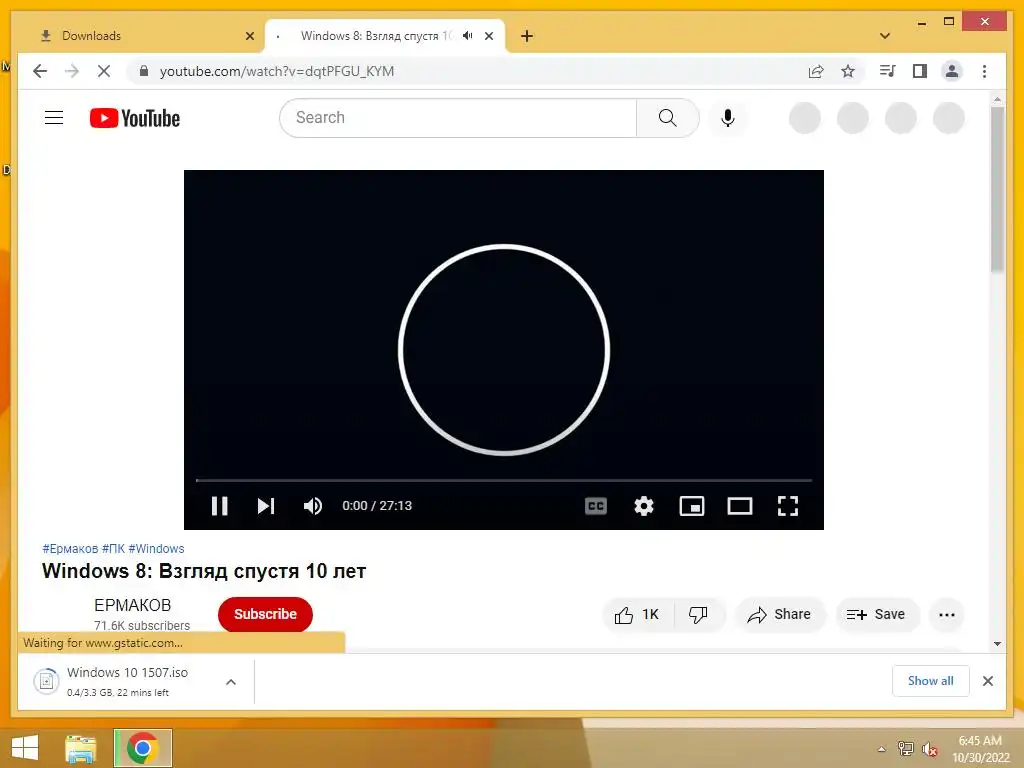Screen dimensions: 1024x768
Task: Toggle closed captions in the player
Action: pyautogui.click(x=596, y=506)
